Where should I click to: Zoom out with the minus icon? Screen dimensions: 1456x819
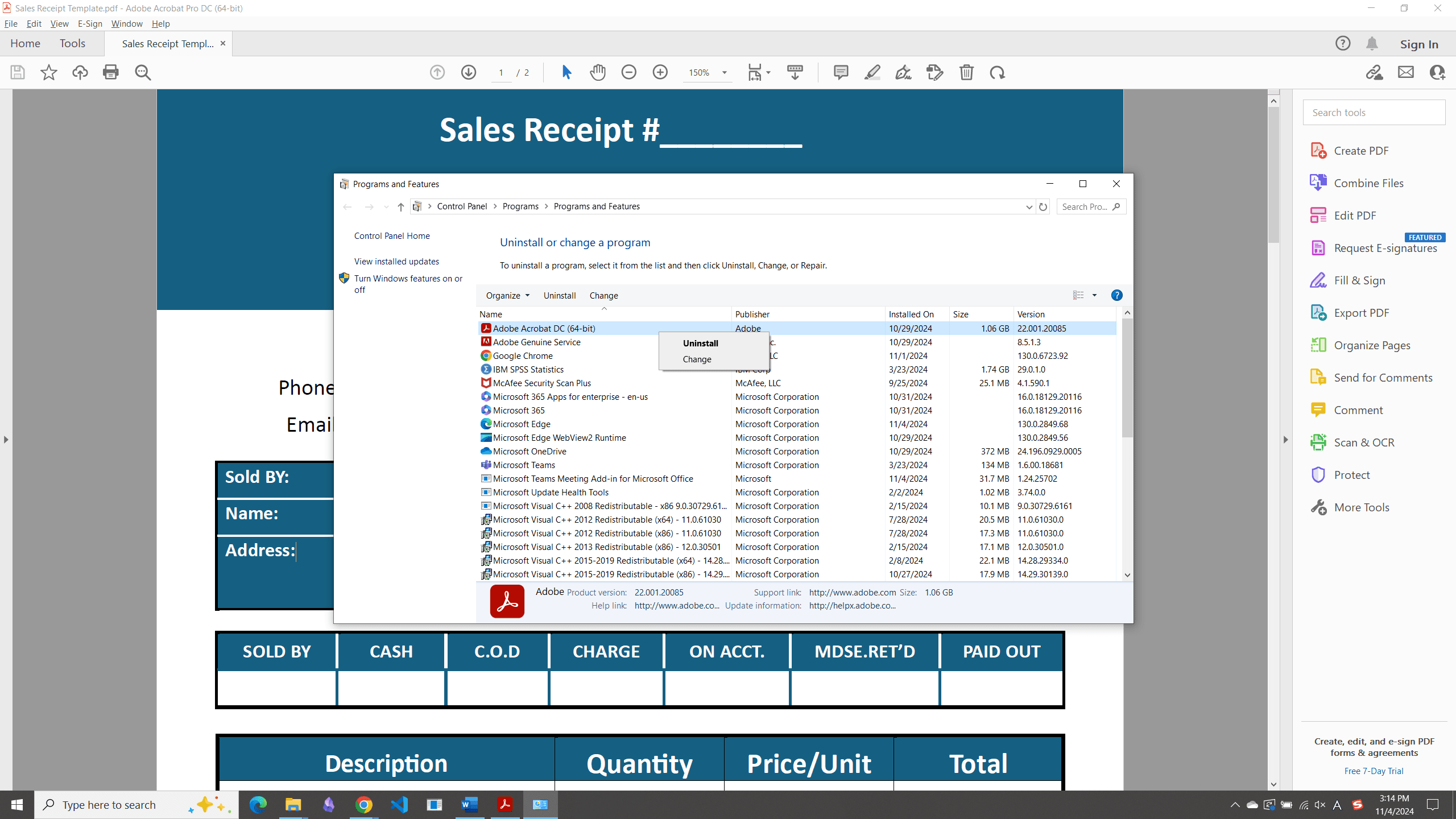click(x=629, y=72)
